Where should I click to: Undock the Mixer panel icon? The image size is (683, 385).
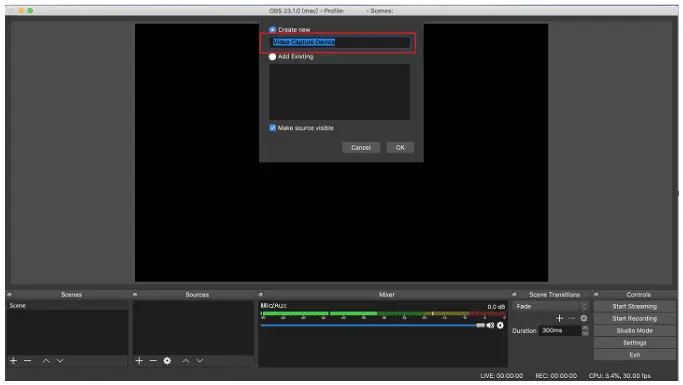pyautogui.click(x=260, y=294)
